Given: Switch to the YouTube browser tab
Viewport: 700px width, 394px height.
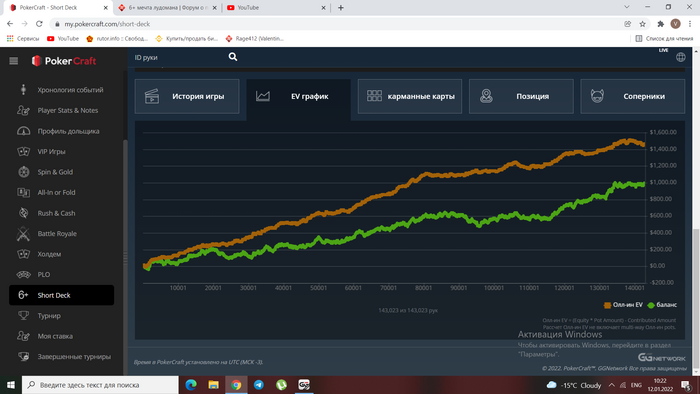Looking at the screenshot, I should 275,8.
